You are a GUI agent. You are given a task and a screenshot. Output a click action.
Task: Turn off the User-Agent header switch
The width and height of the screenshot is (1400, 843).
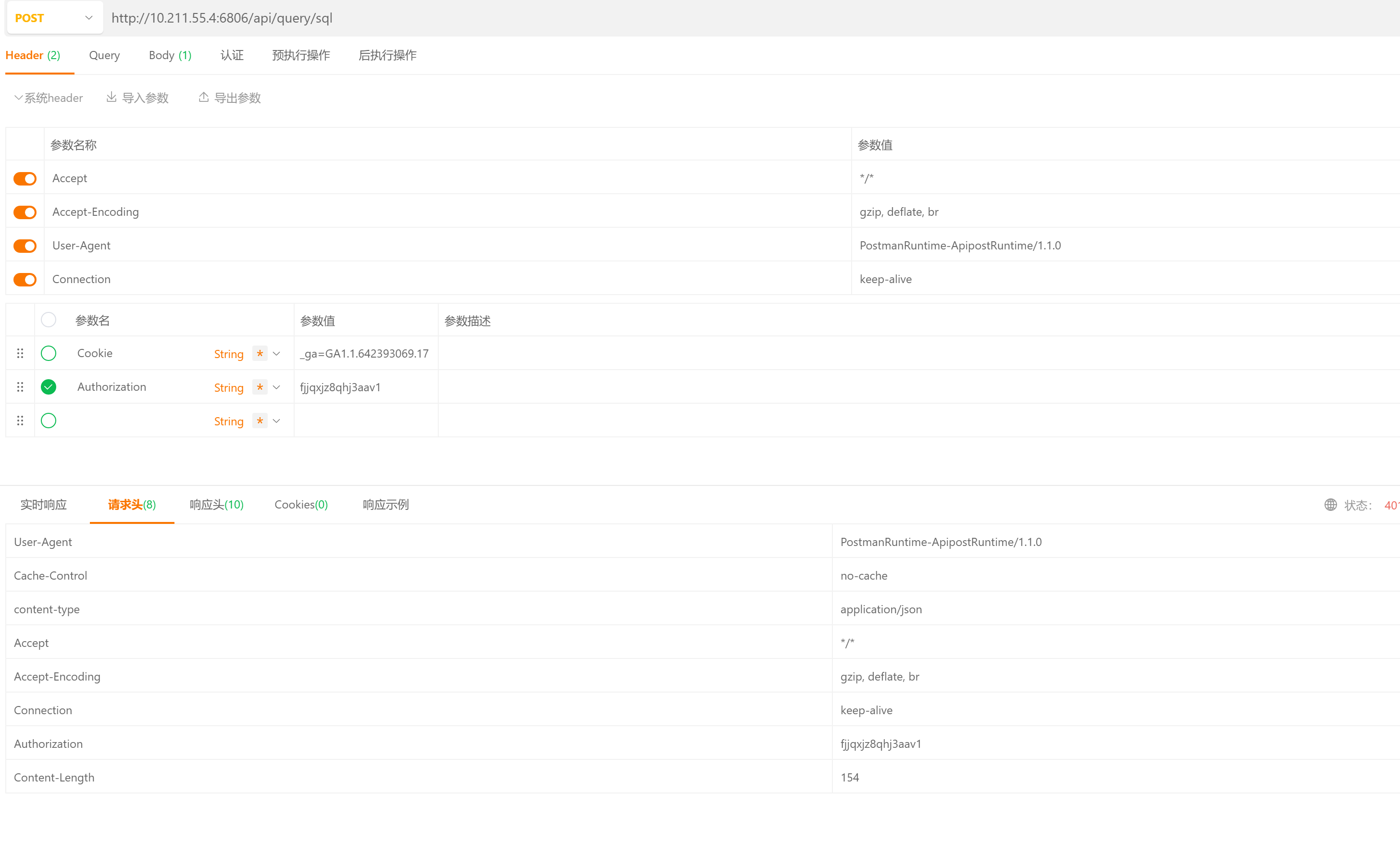click(25, 246)
